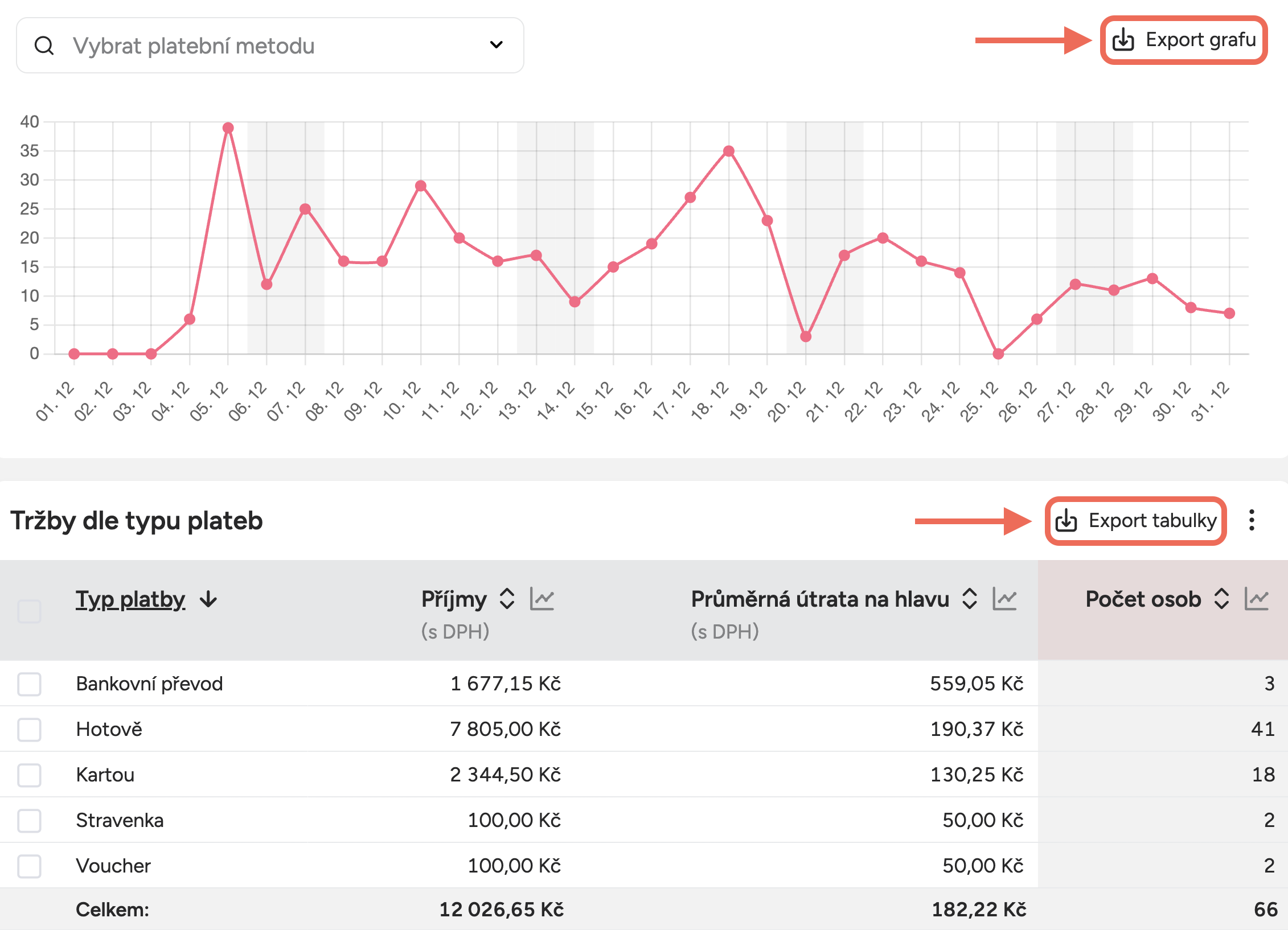The image size is (1288, 930).
Task: Toggle the select-all header checkbox
Action: tap(29, 611)
